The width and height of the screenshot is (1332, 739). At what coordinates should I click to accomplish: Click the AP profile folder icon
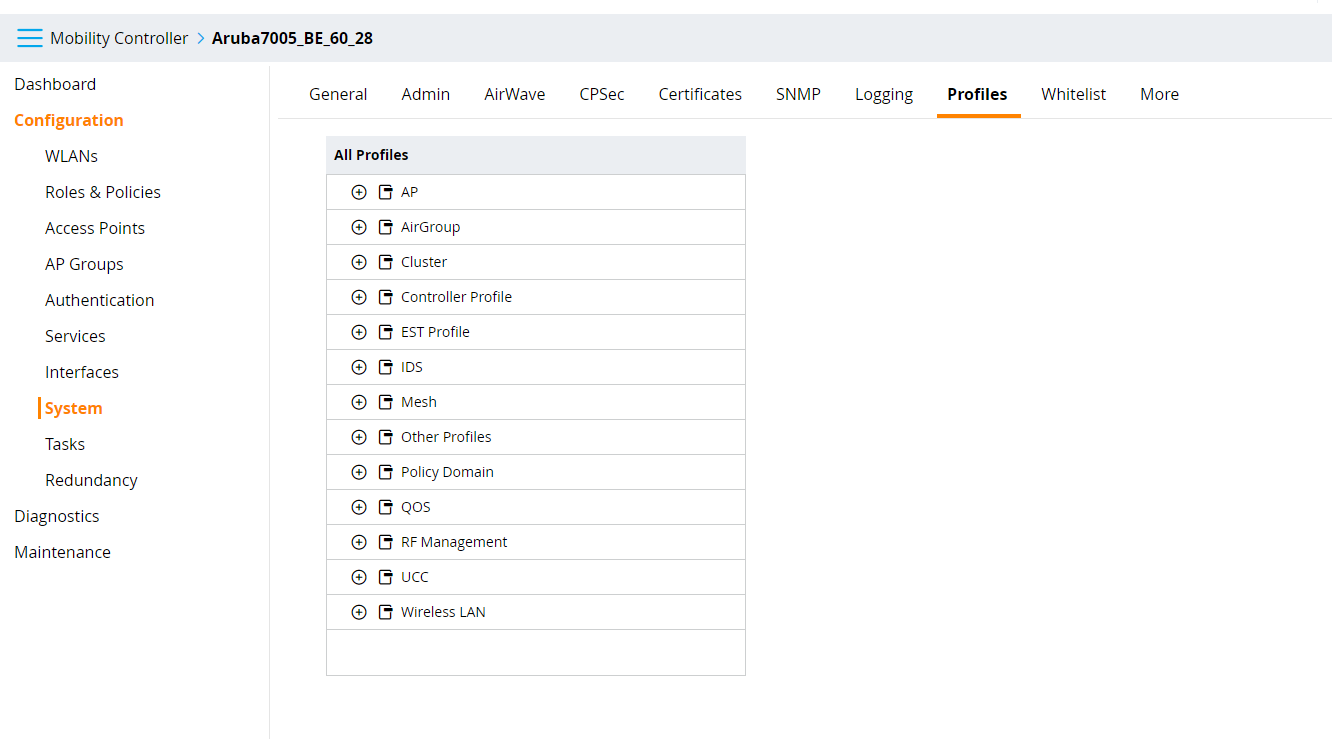(x=386, y=192)
